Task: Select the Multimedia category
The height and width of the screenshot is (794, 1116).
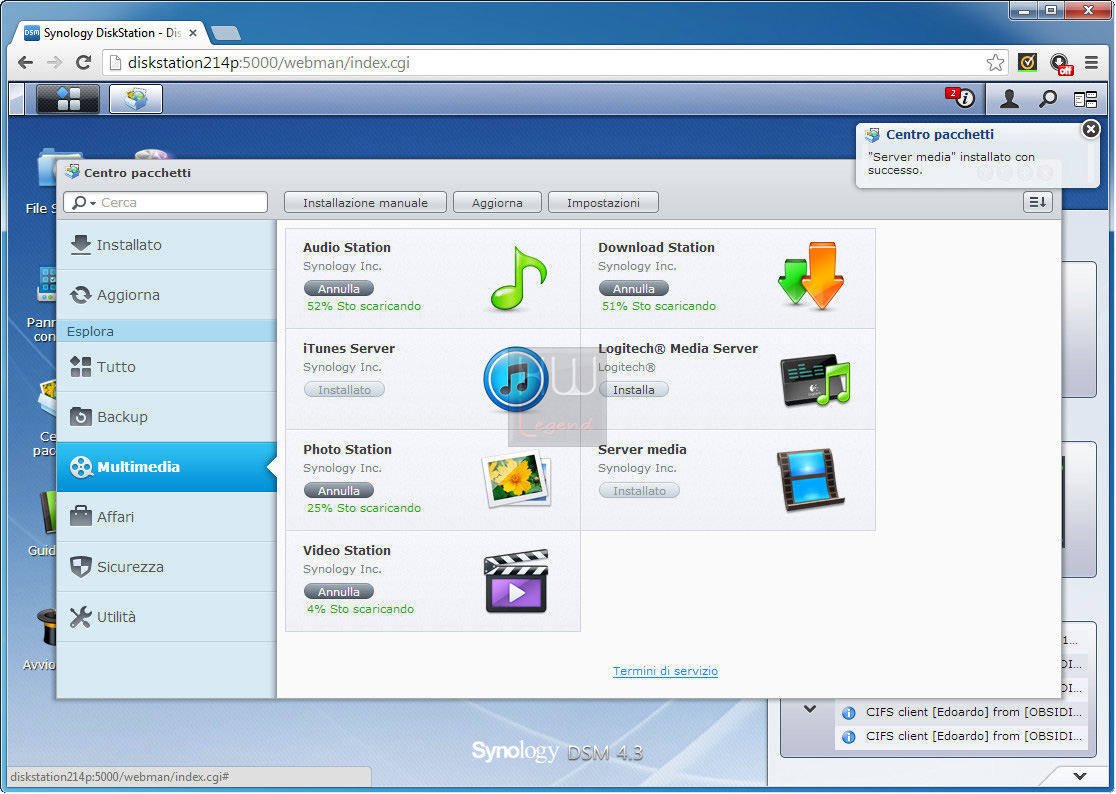Action: pyautogui.click(x=167, y=467)
